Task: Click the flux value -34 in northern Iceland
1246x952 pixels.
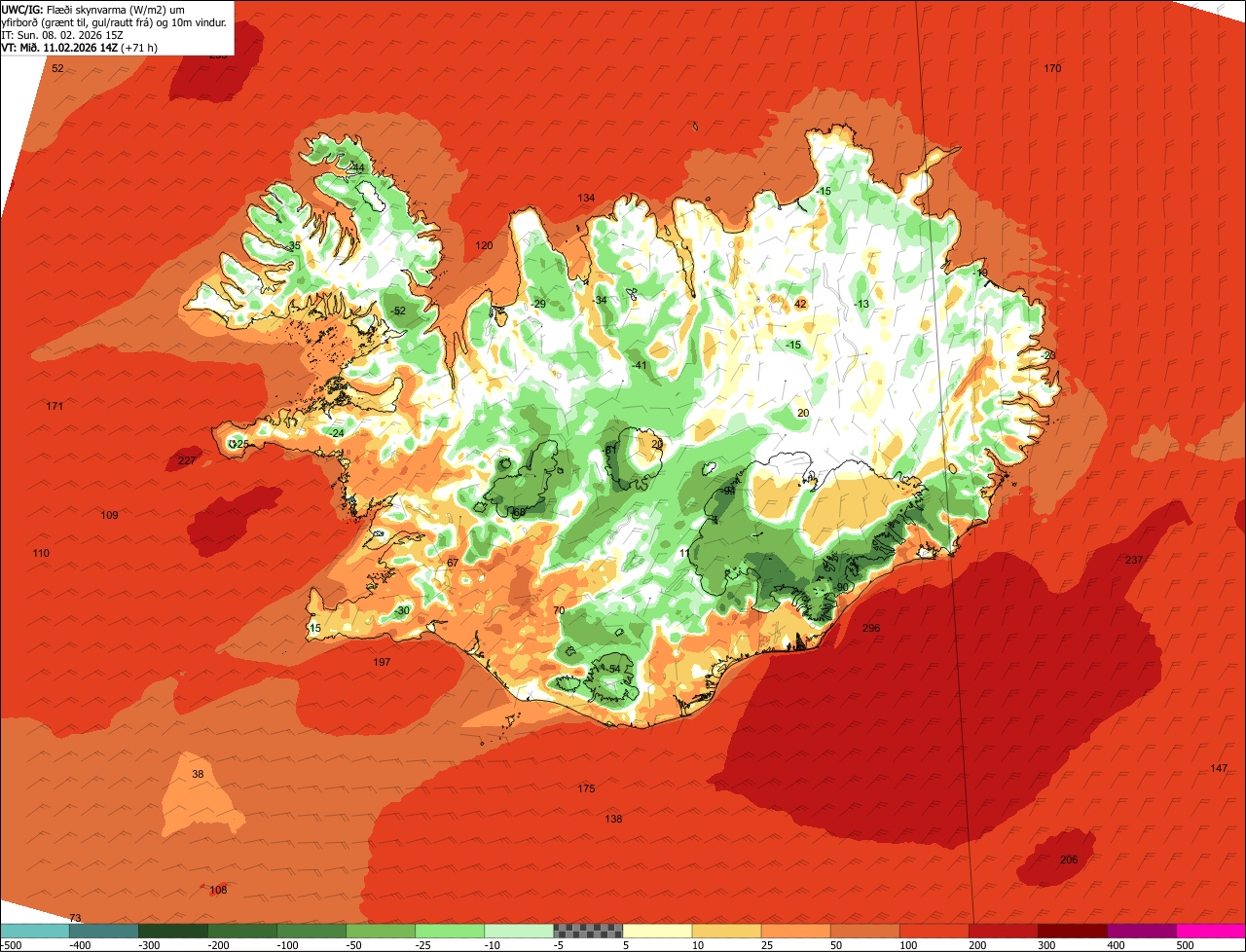Action: click(x=600, y=300)
